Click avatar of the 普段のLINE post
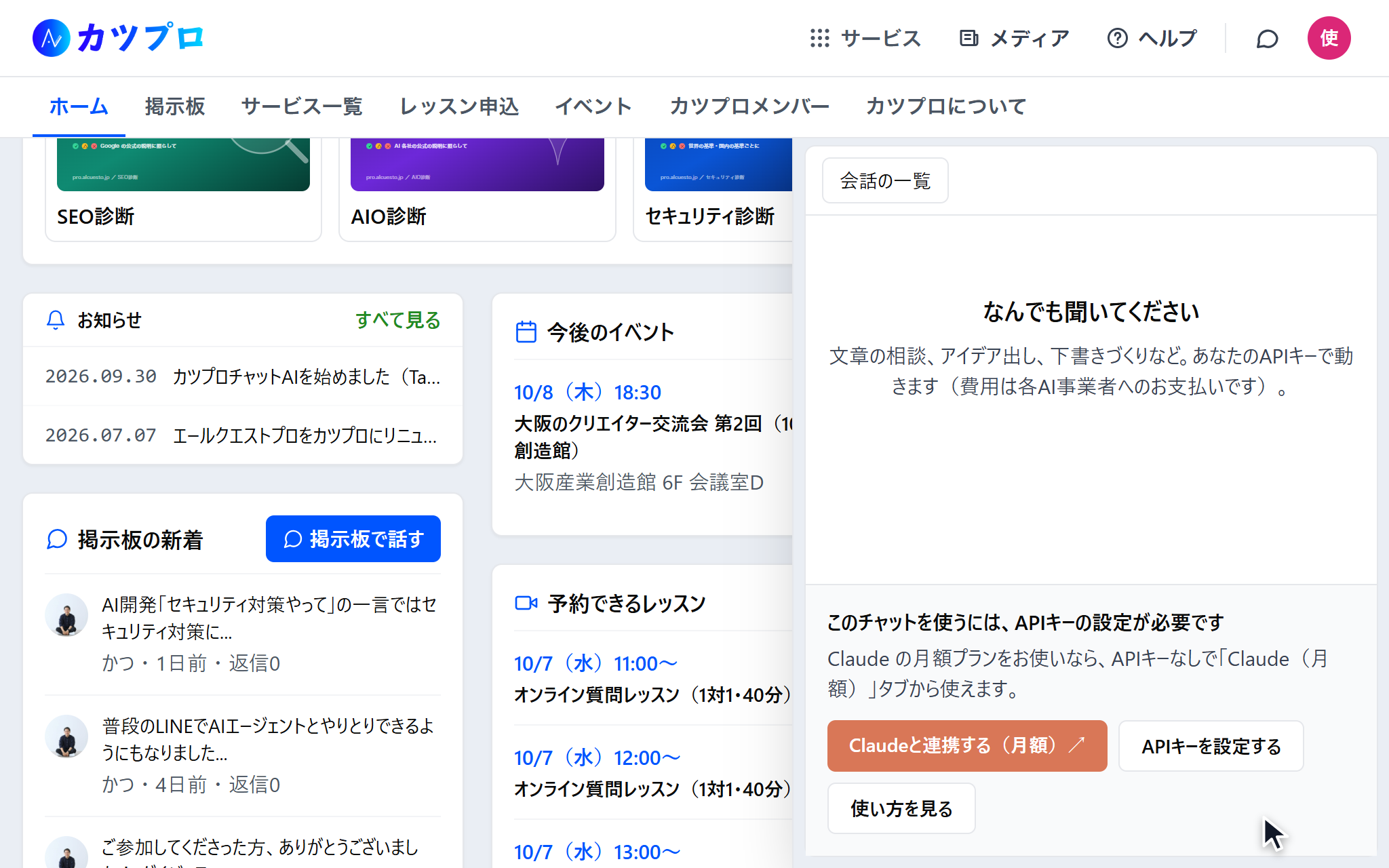The width and height of the screenshot is (1389, 868). coord(66,736)
